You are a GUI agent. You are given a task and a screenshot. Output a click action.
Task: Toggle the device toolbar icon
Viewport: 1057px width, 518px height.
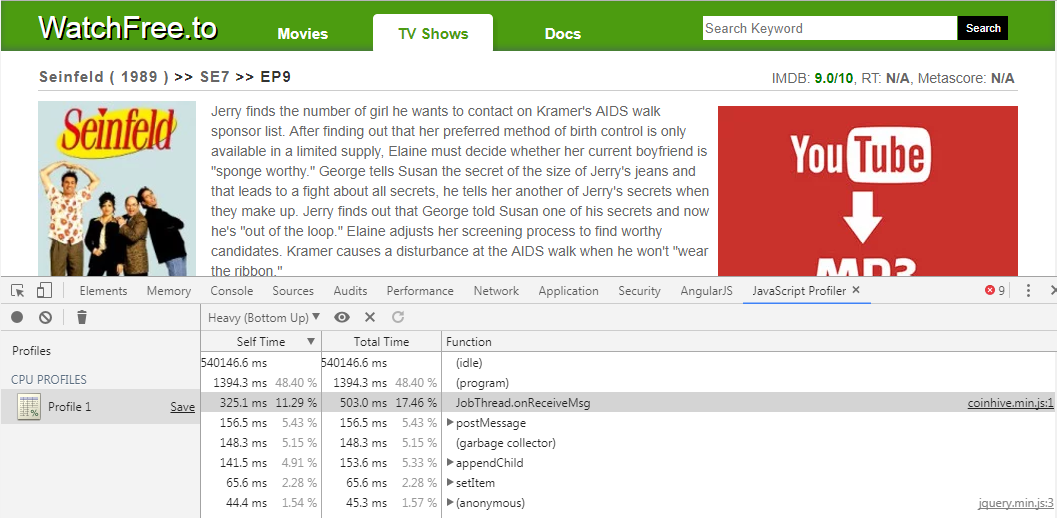pyautogui.click(x=44, y=291)
